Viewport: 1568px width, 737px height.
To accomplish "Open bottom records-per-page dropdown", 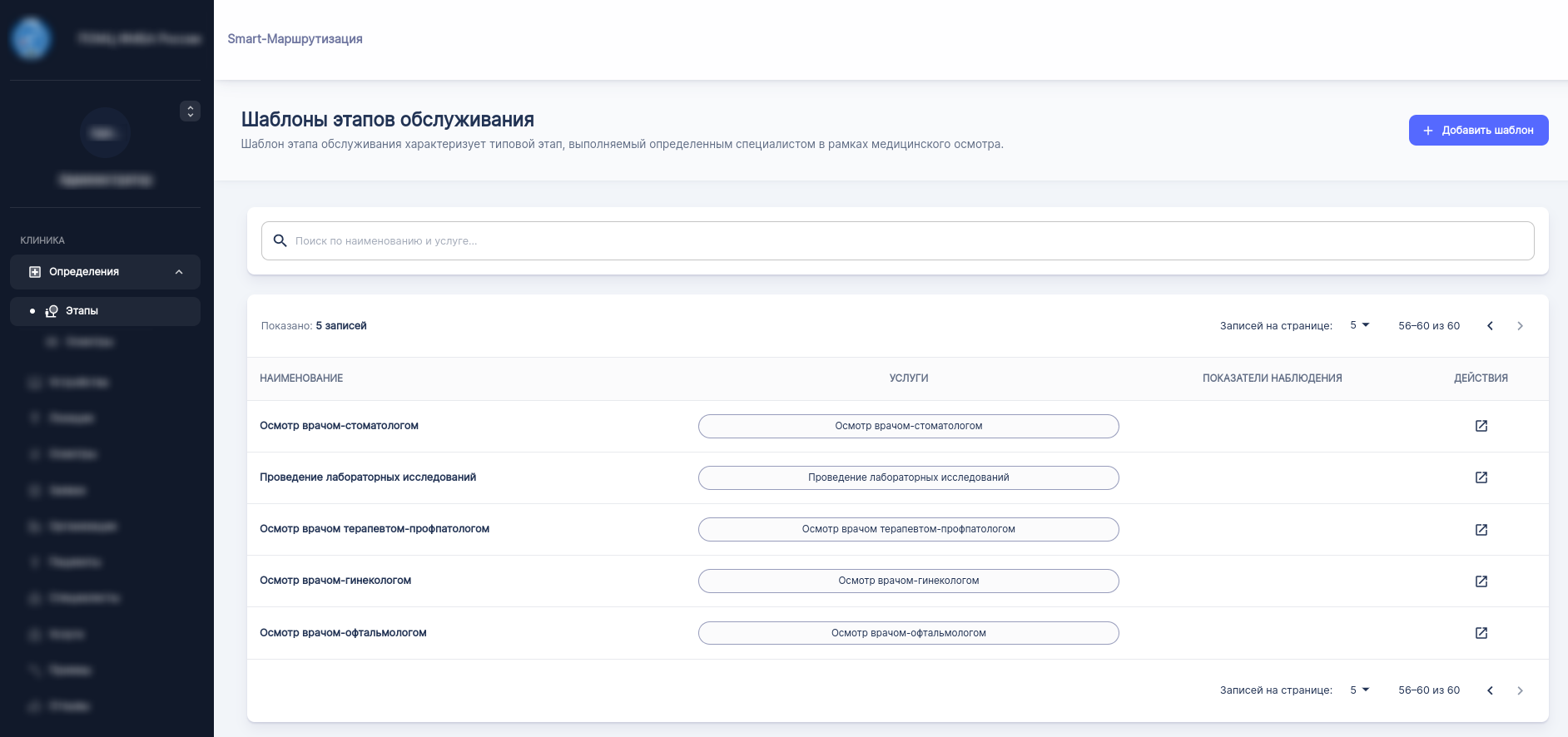I will click(x=1359, y=690).
